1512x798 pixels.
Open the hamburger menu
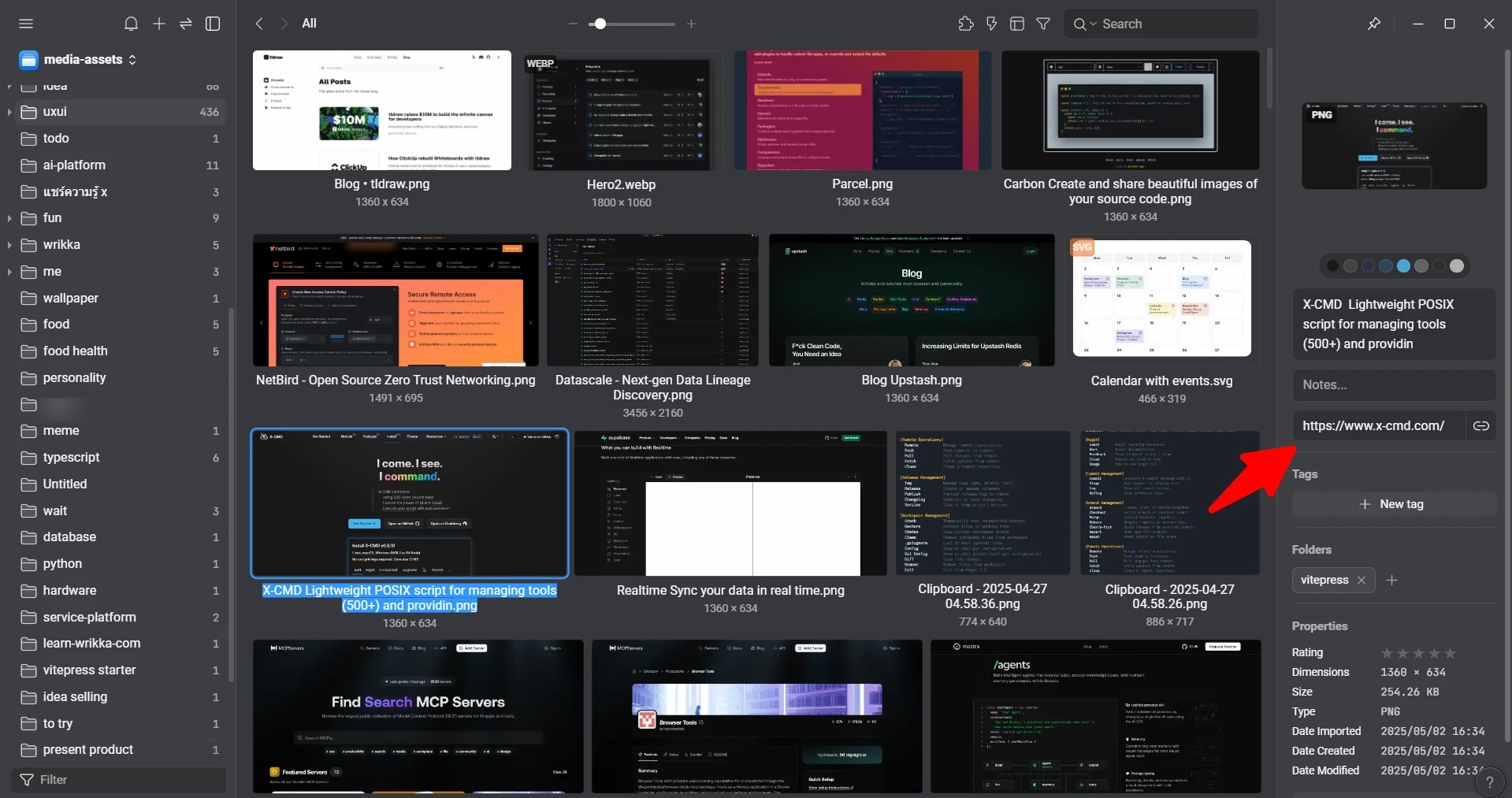click(x=26, y=24)
